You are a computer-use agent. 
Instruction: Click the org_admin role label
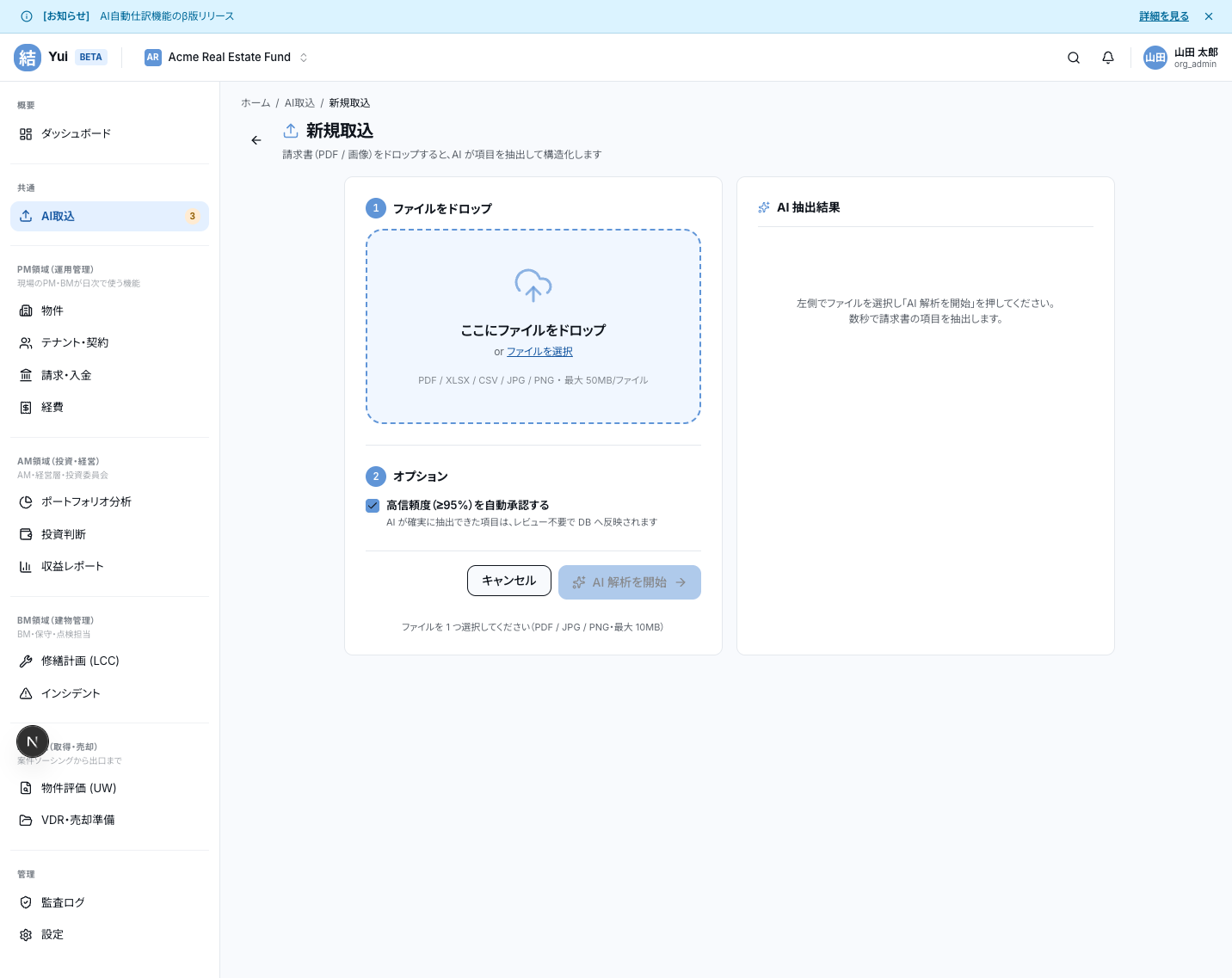(x=1196, y=65)
